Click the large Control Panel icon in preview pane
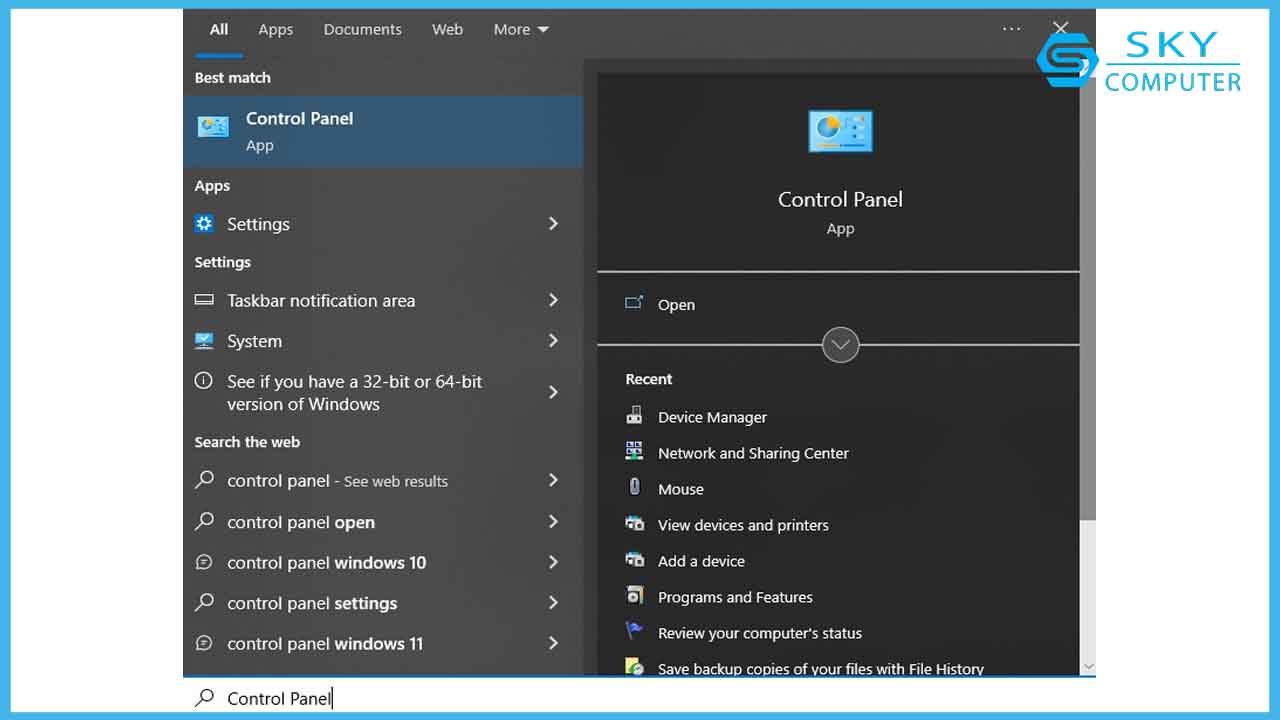1280x720 pixels. pos(840,132)
